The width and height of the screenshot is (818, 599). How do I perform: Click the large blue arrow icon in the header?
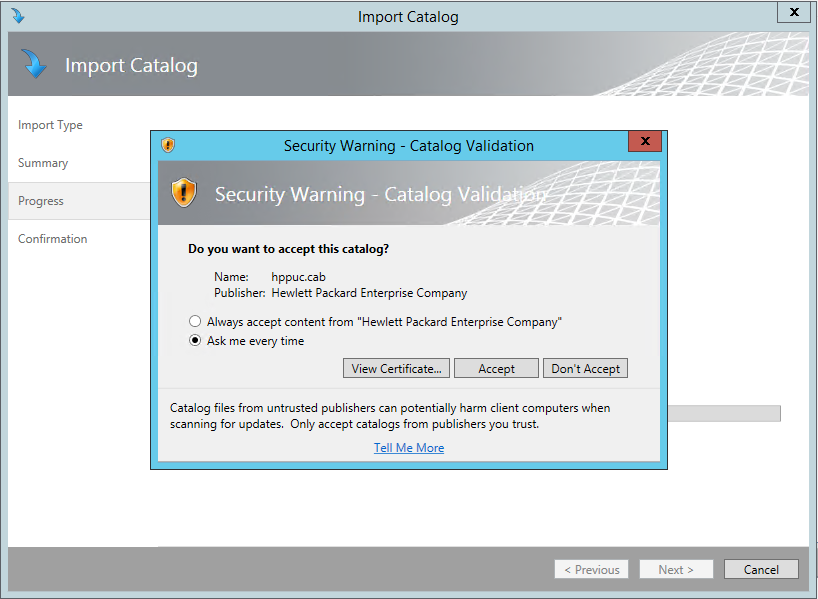tap(35, 64)
